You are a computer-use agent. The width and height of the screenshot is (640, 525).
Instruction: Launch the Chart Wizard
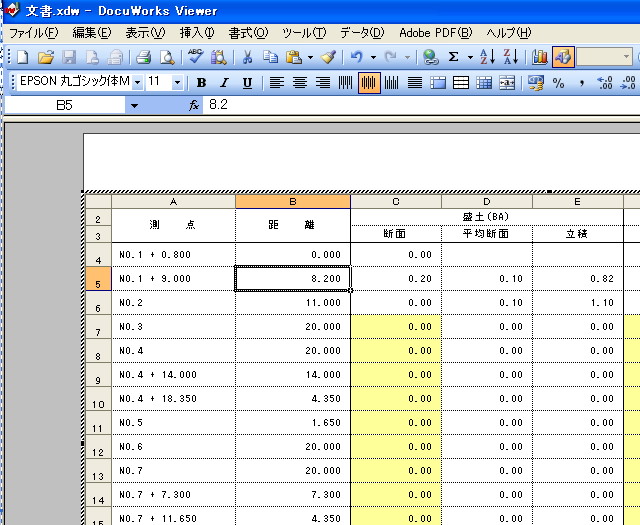point(540,57)
